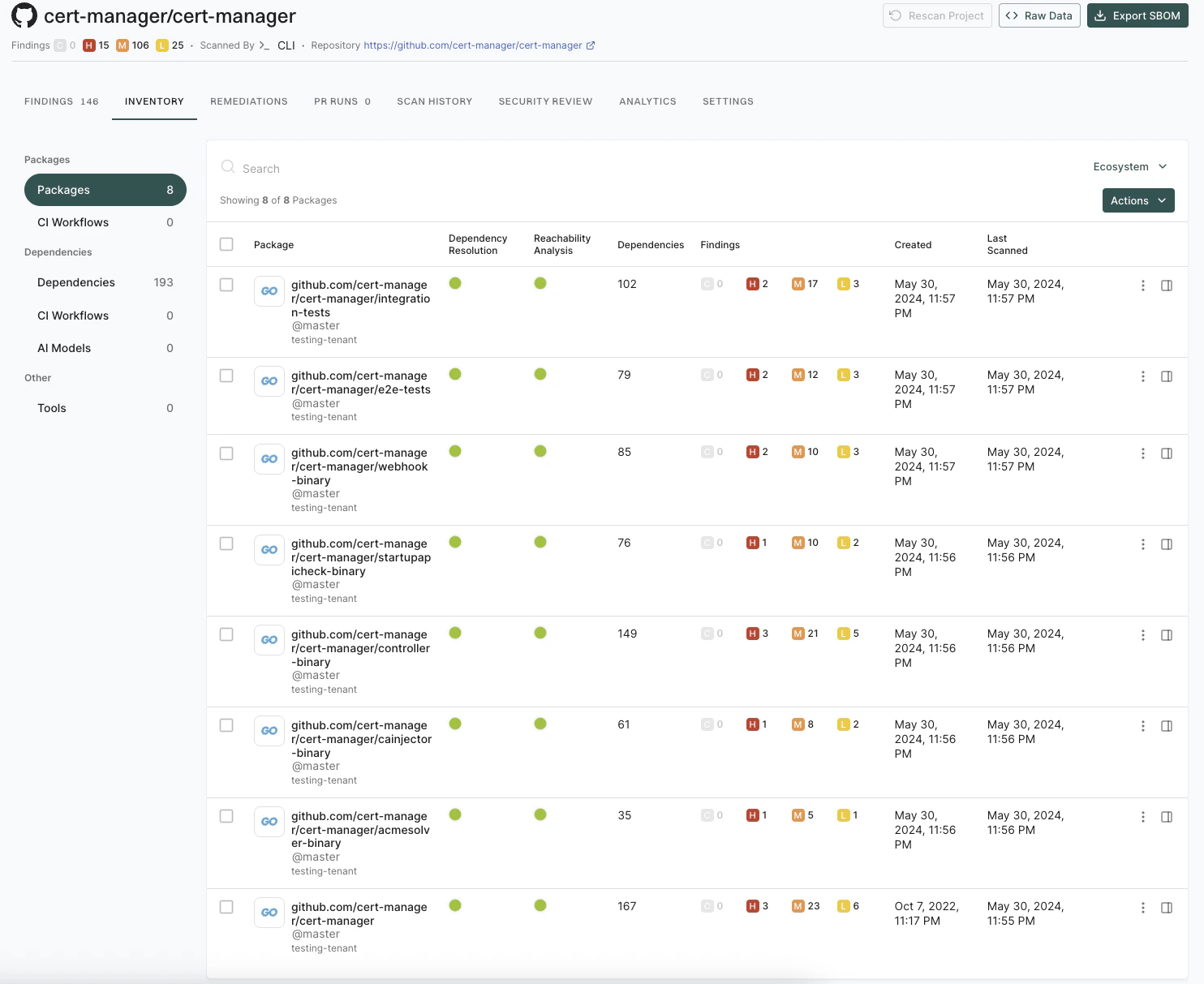
Task: Open side panel for cainjector-binary package
Action: [1166, 726]
